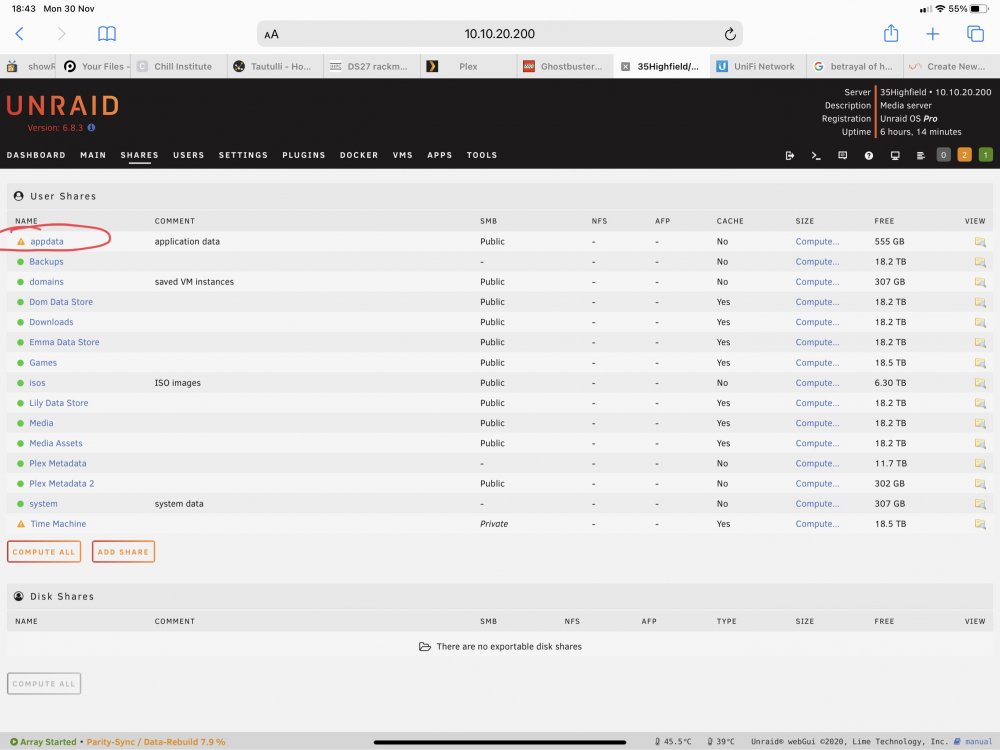Open the Dashboard menu item
The image size is (1000, 750).
pos(36,155)
